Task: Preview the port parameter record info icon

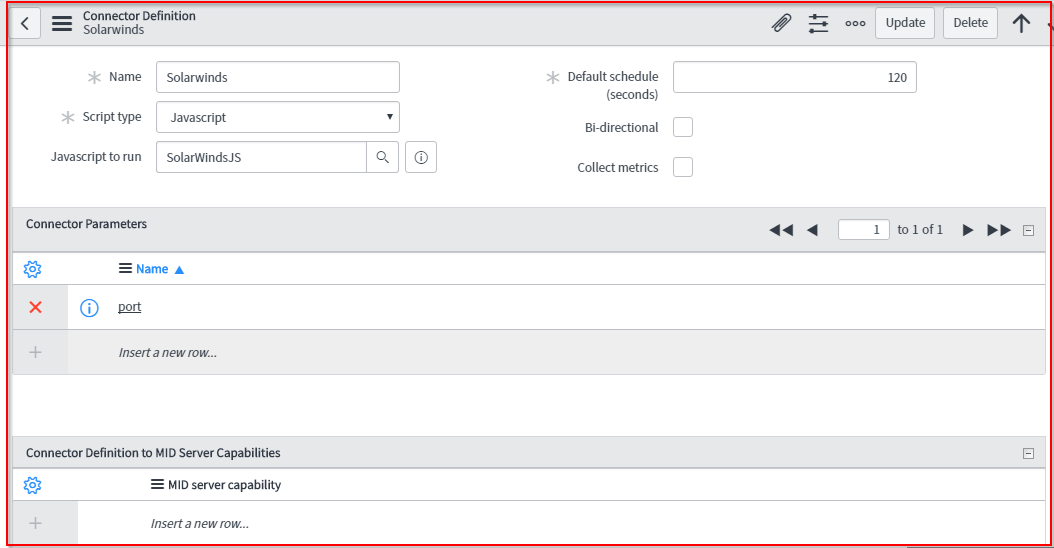Action: [x=89, y=308]
